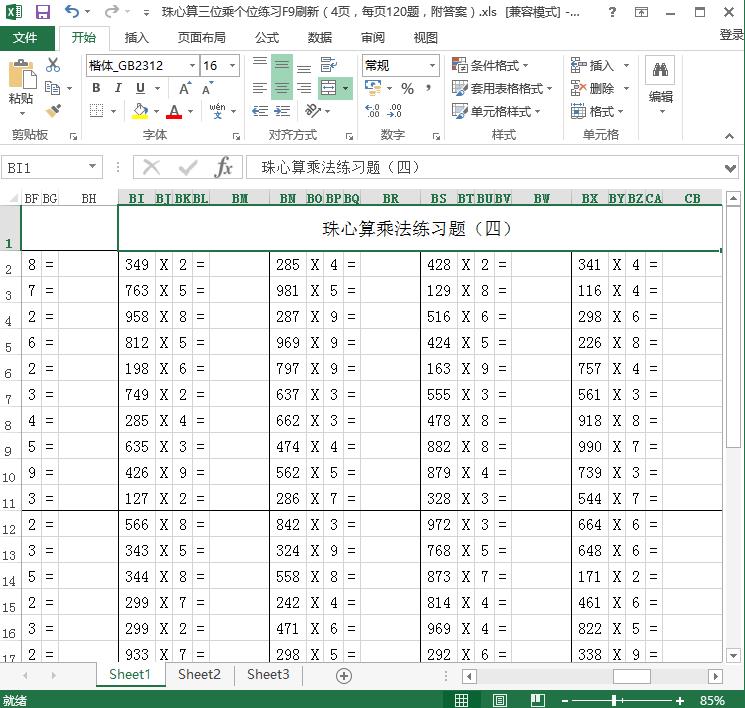This screenshot has width=745, height=708.
Task: Click the Save icon in quick access toolbar
Action: (43, 12)
